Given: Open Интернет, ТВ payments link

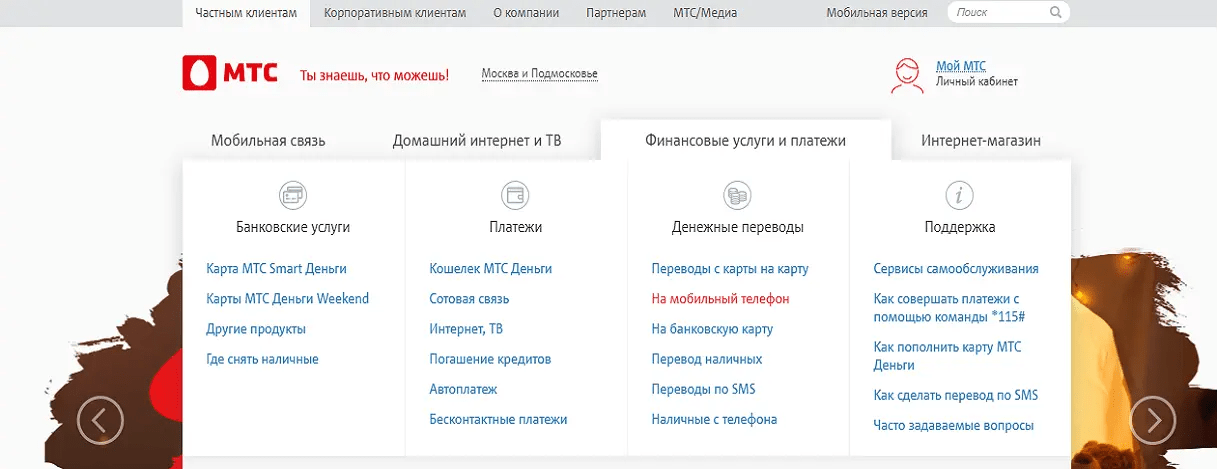Looking at the screenshot, I should click(x=465, y=329).
